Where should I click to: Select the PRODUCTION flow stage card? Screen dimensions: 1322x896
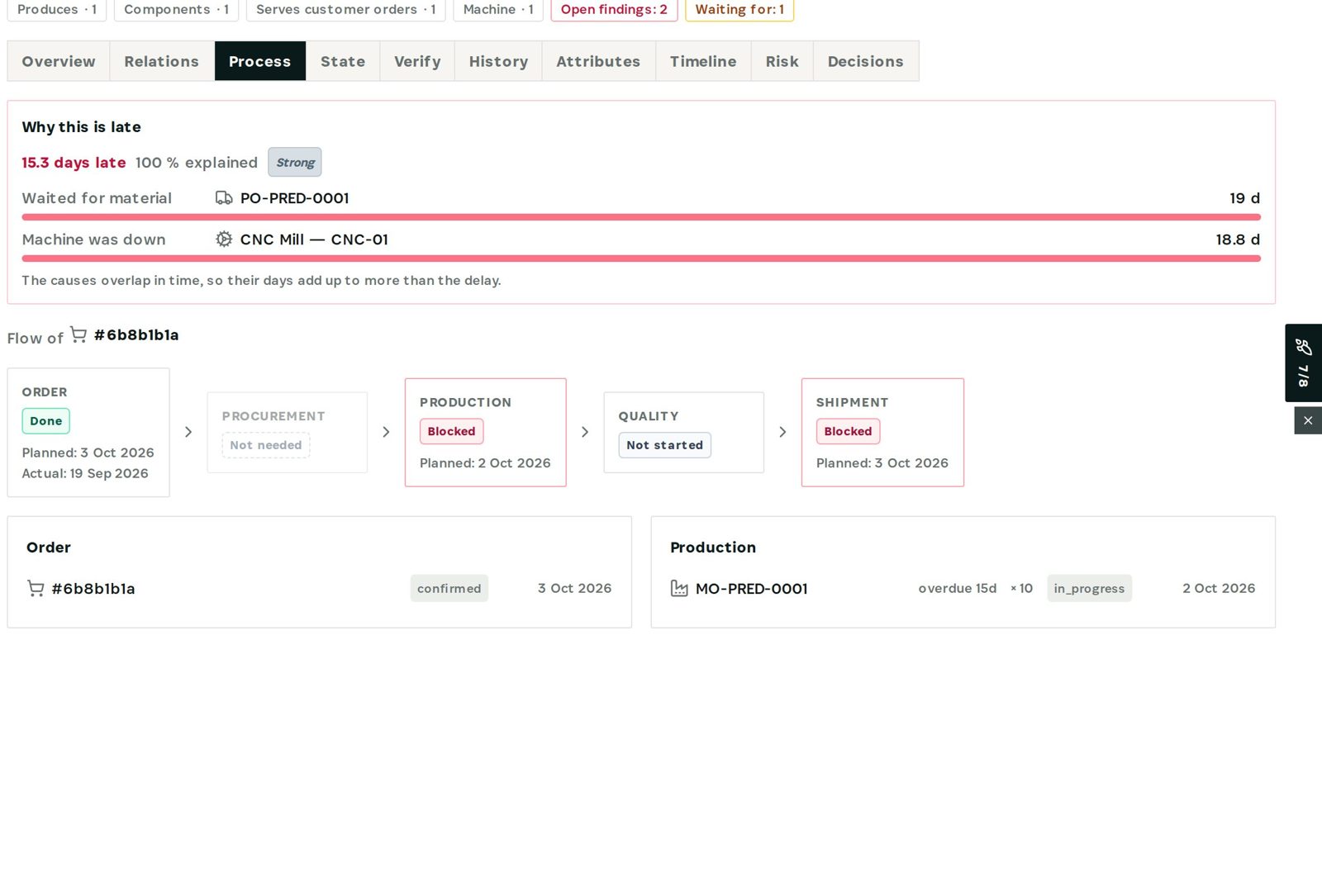(x=486, y=433)
